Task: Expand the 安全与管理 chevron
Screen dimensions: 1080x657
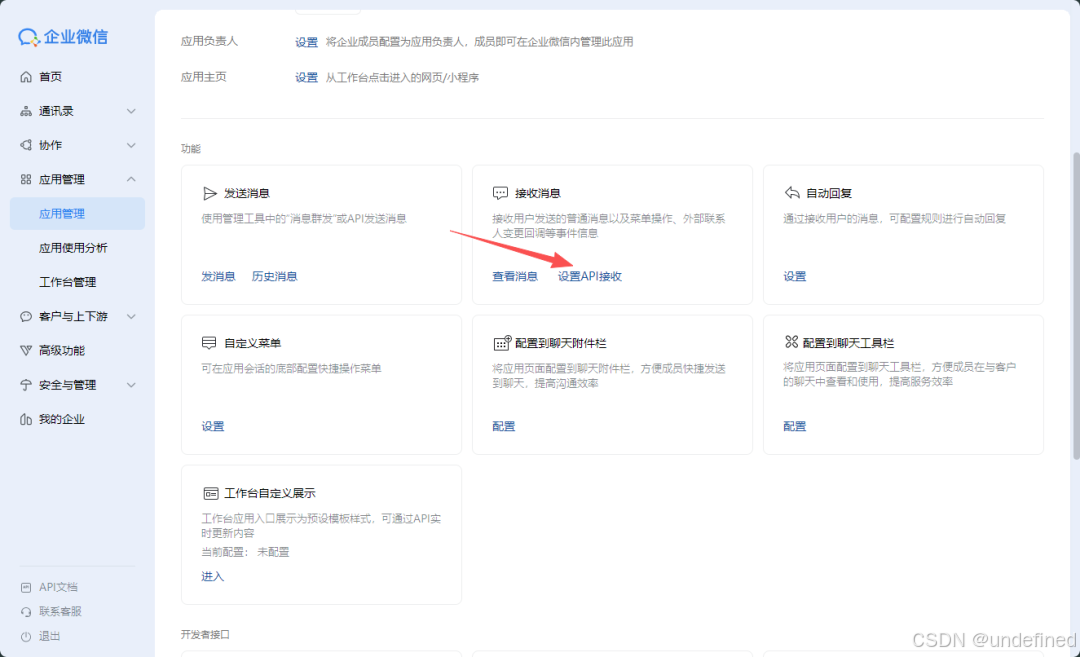Action: click(131, 385)
